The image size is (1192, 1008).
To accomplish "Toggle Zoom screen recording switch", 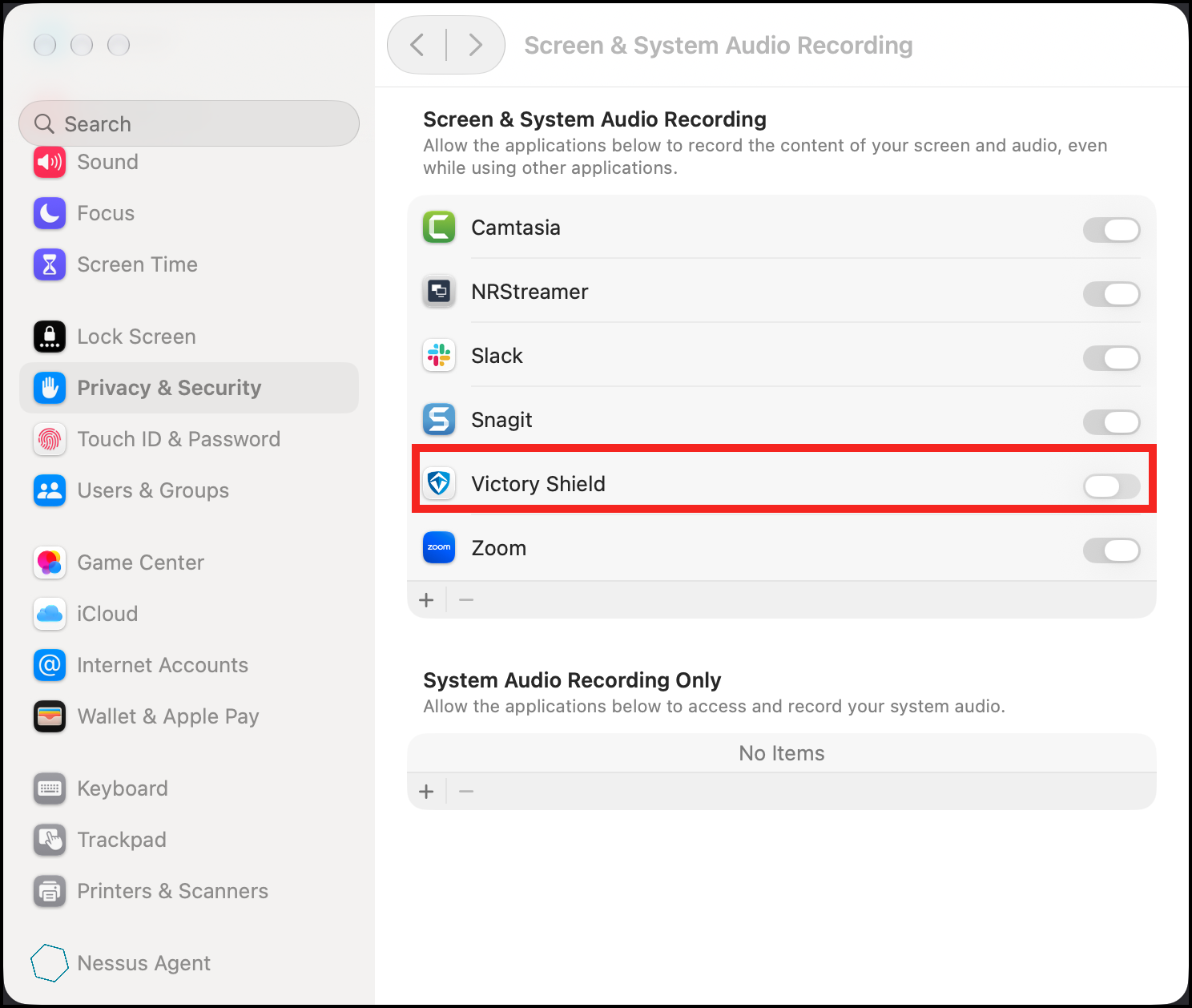I will click(x=1112, y=550).
